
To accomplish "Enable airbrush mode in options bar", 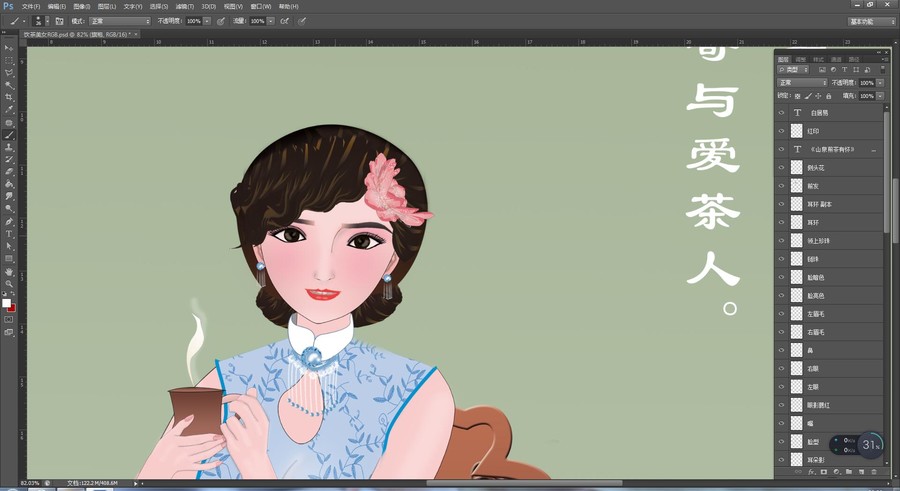I will coord(285,21).
